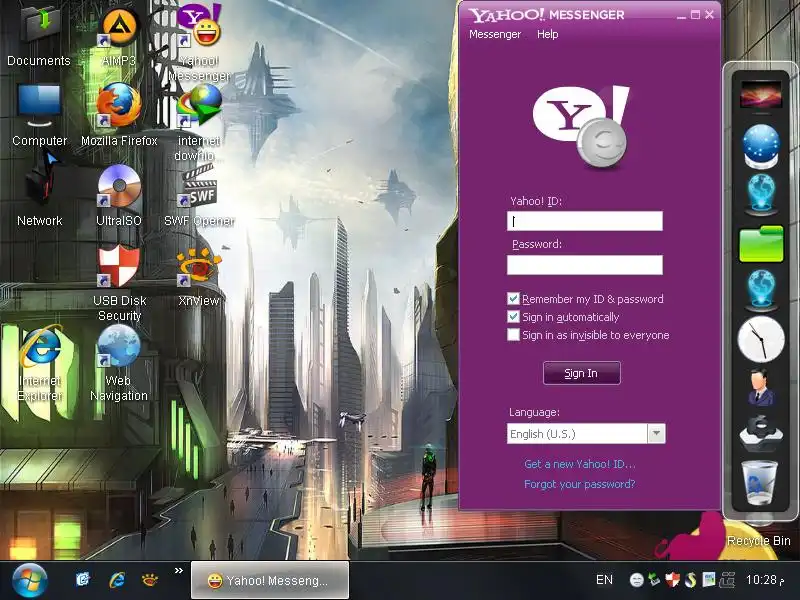Click the yellow S tray icon
Screen dimensions: 800x600
click(x=690, y=580)
